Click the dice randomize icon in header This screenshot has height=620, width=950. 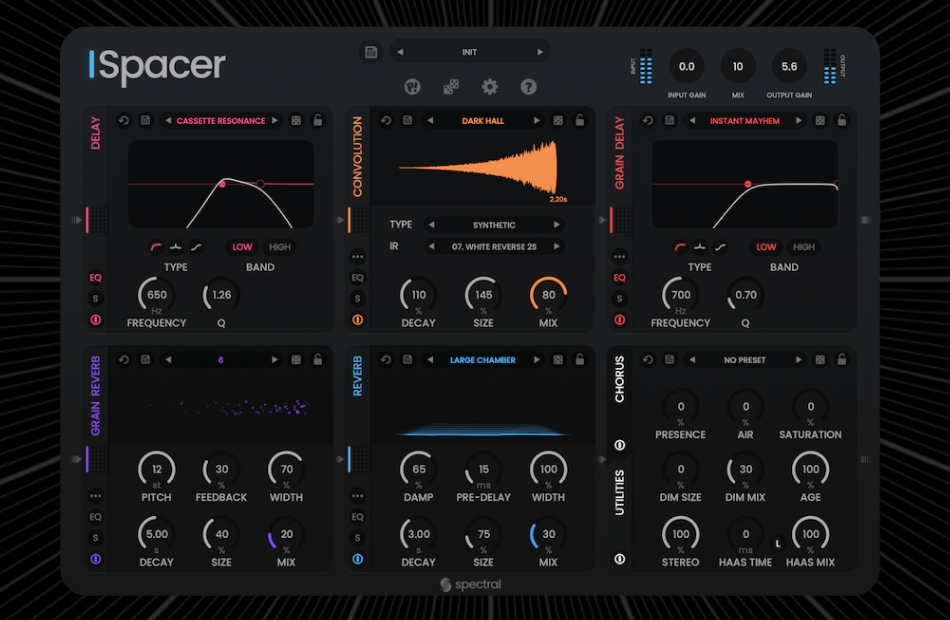pos(451,87)
